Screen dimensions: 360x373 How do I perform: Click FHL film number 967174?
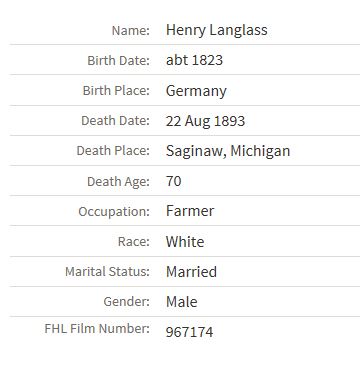(x=189, y=332)
